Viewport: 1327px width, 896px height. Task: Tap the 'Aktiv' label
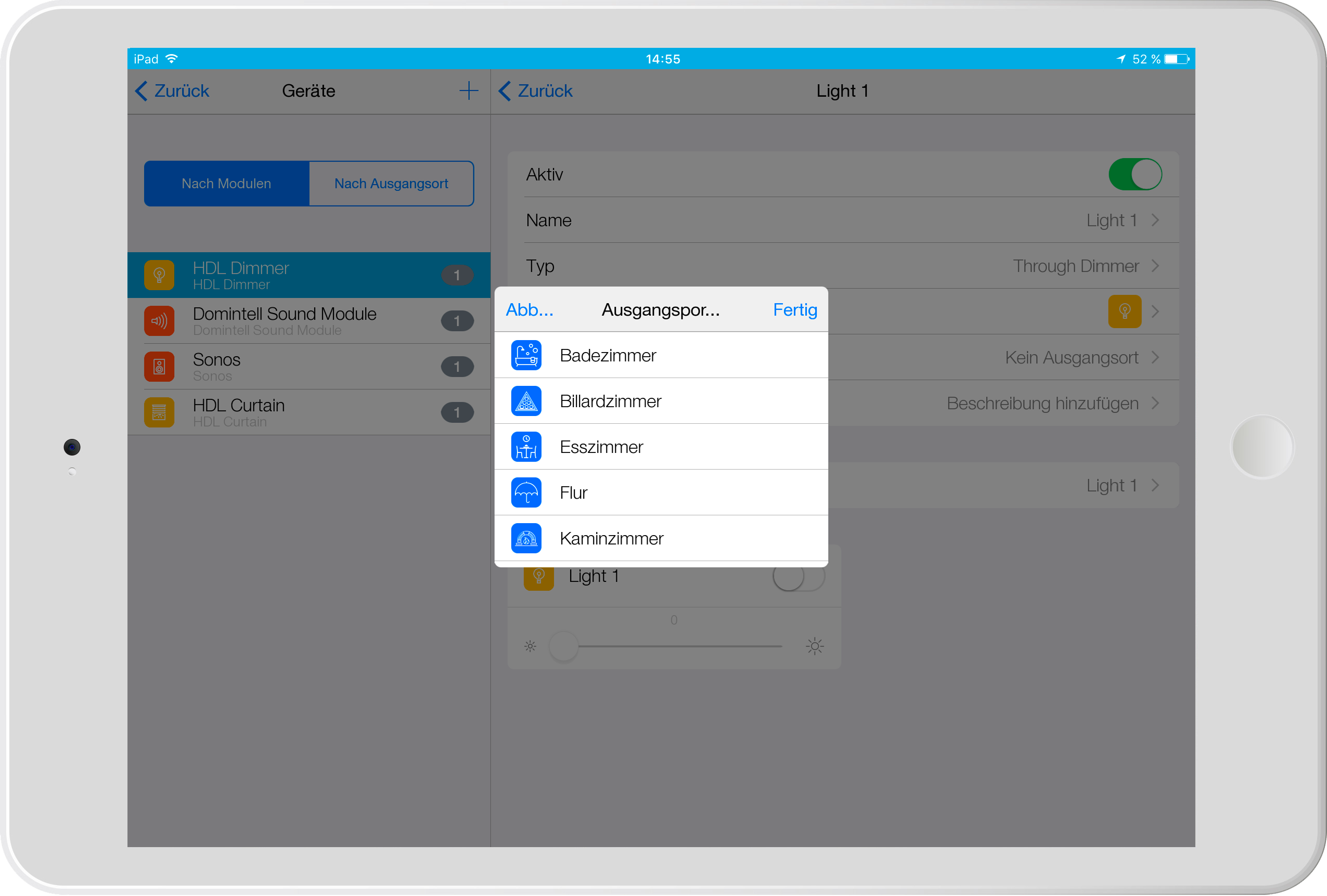[x=544, y=174]
